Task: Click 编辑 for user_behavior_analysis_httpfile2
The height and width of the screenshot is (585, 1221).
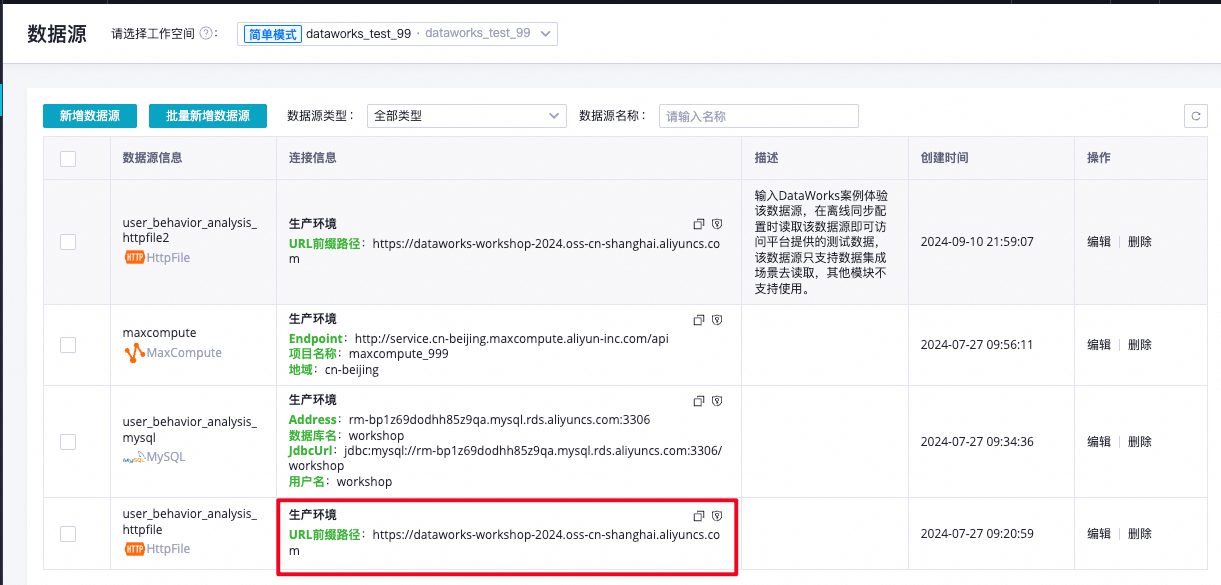Action: tap(1099, 242)
